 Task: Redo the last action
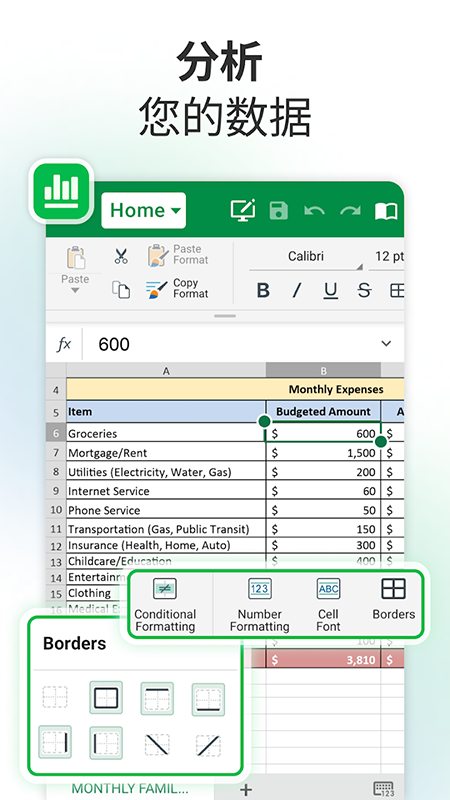[350, 211]
